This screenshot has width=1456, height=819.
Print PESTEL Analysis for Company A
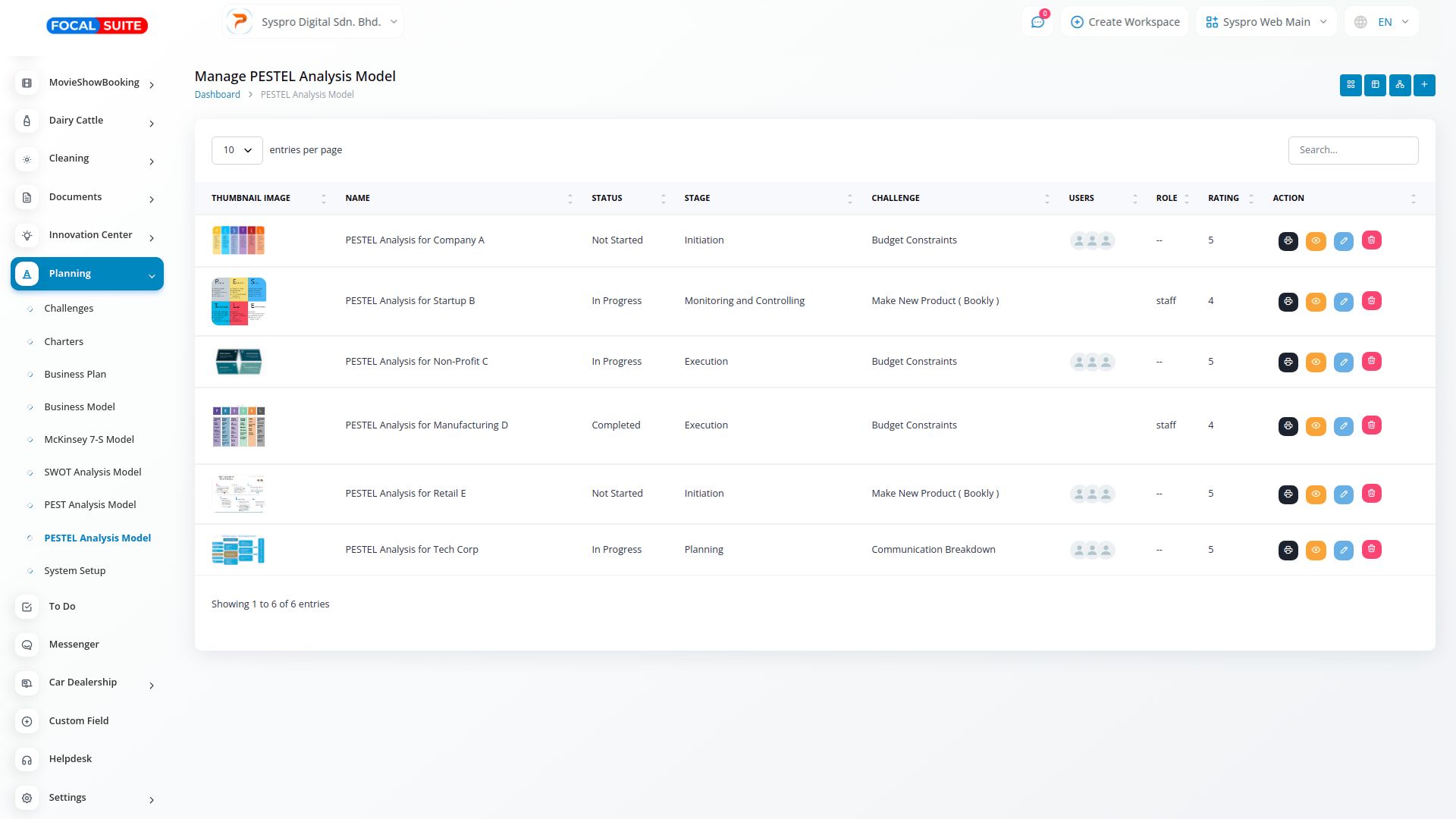point(1288,241)
